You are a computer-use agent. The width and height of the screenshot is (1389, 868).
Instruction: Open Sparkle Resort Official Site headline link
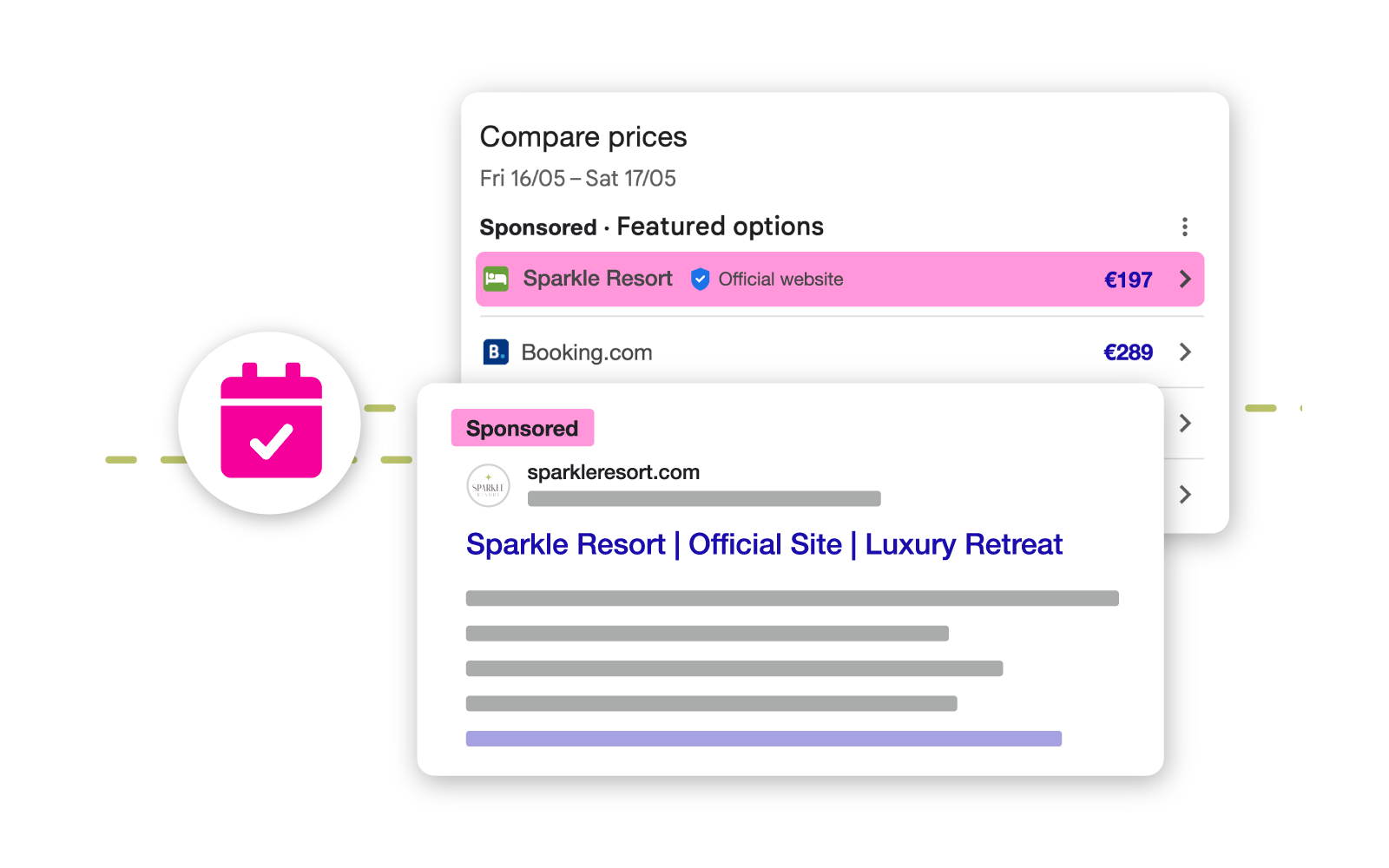point(764,544)
